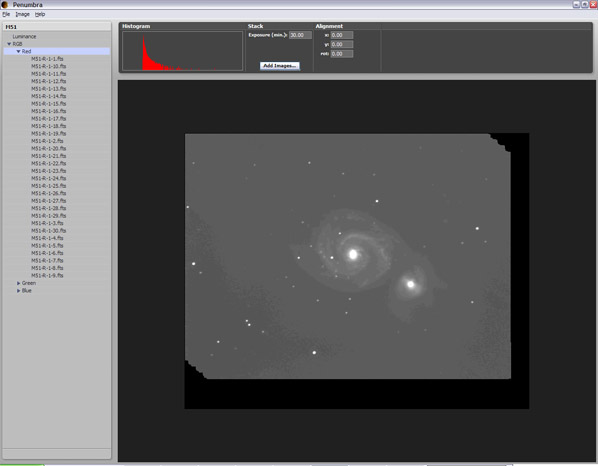
Task: Select file M51-R-1-20.fts
Action: 48,149
